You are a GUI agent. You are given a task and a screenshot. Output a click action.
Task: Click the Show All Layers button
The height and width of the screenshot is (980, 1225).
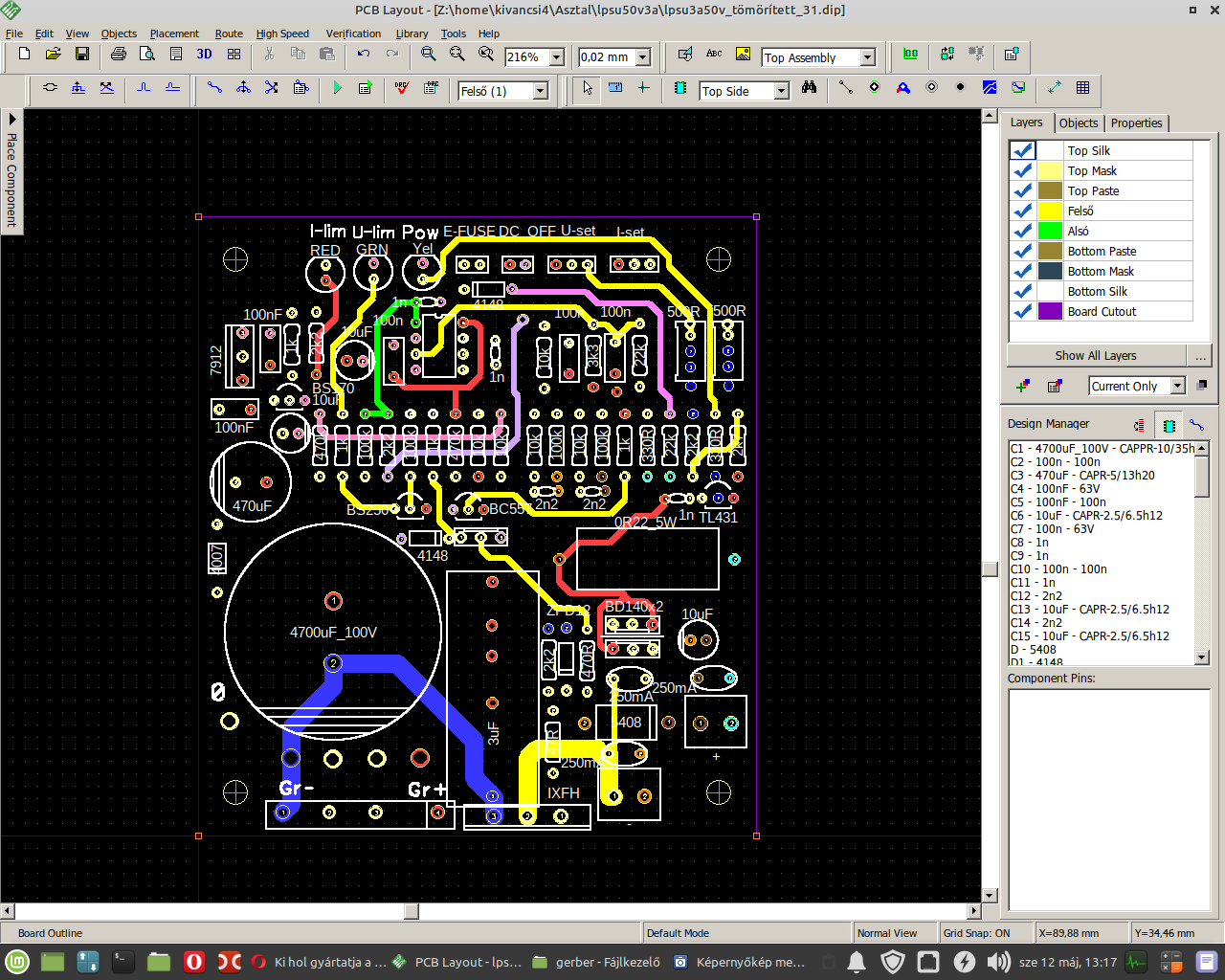coord(1096,355)
